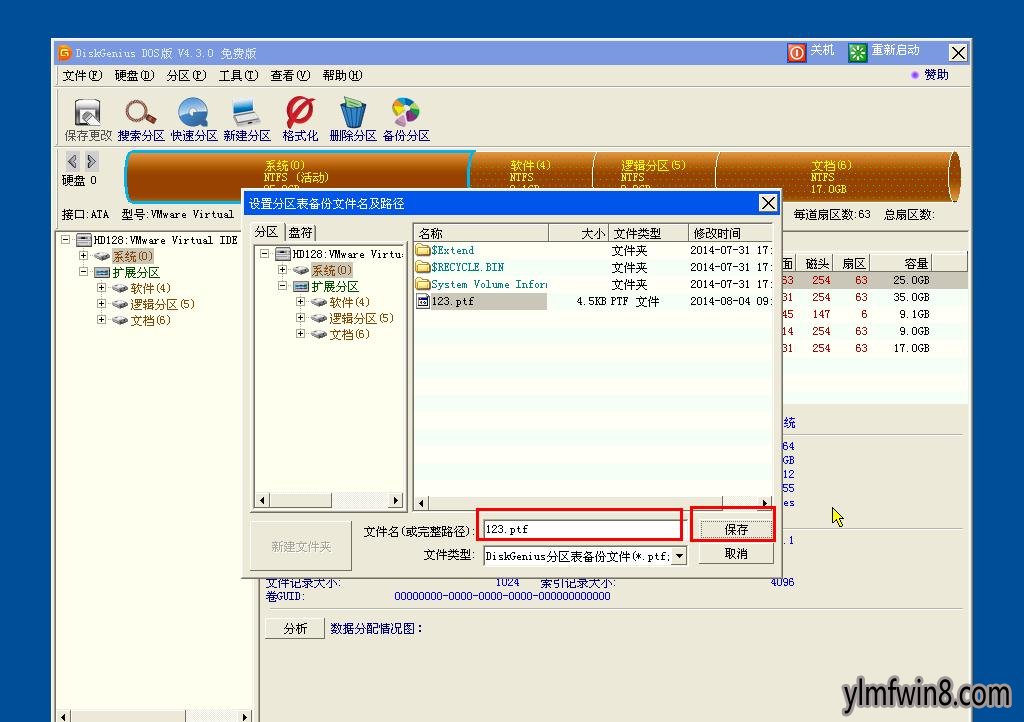Sort file list by 名称 column
The image size is (1024, 722).
[x=481, y=233]
